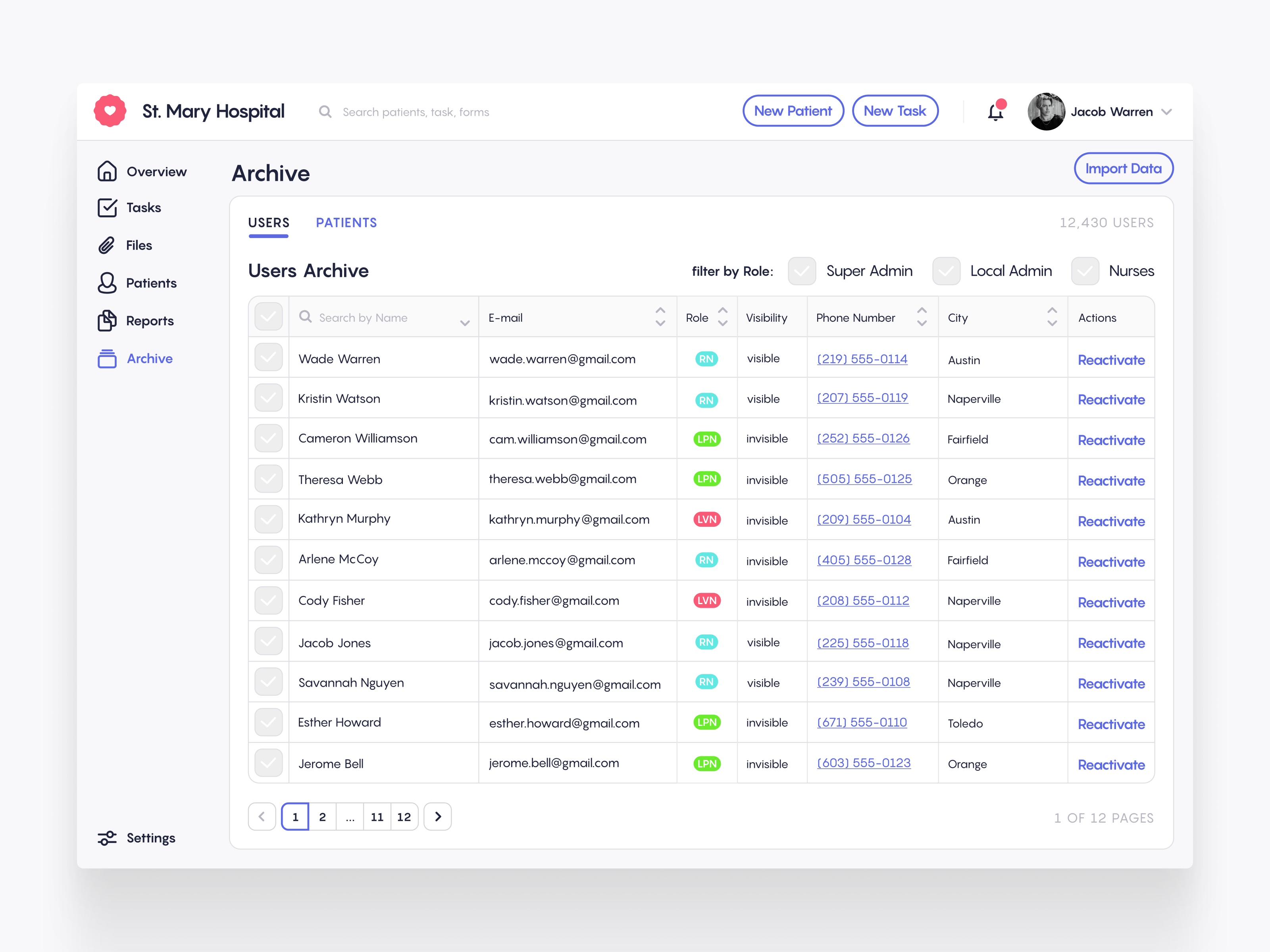
Task: Go to page 2 of the archive
Action: point(323,817)
